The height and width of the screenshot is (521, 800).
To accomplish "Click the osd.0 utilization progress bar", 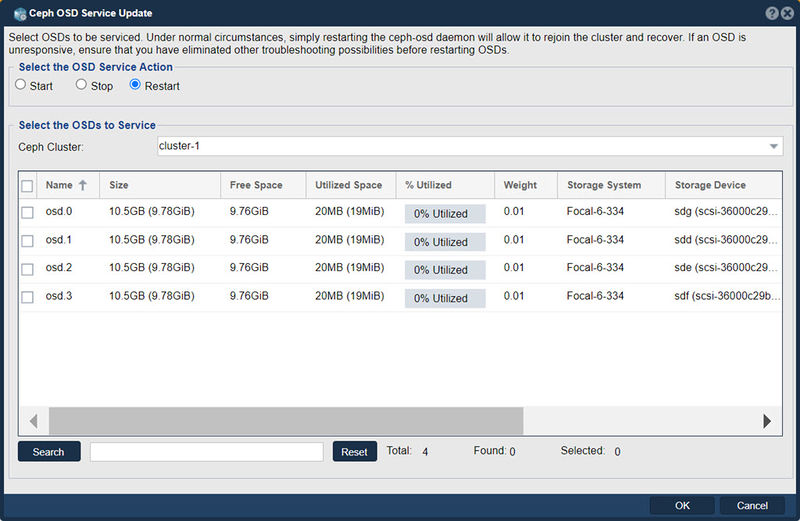I will point(445,214).
